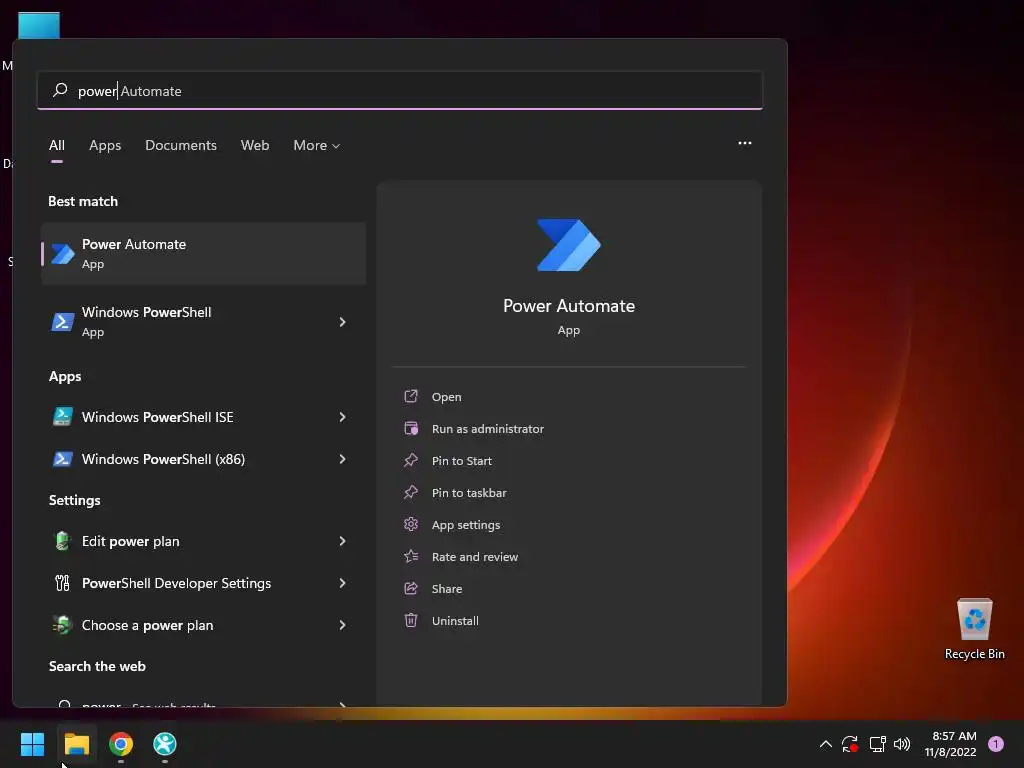Select the Web search filter tab
Screen dimensions: 1024x768
tap(255, 145)
